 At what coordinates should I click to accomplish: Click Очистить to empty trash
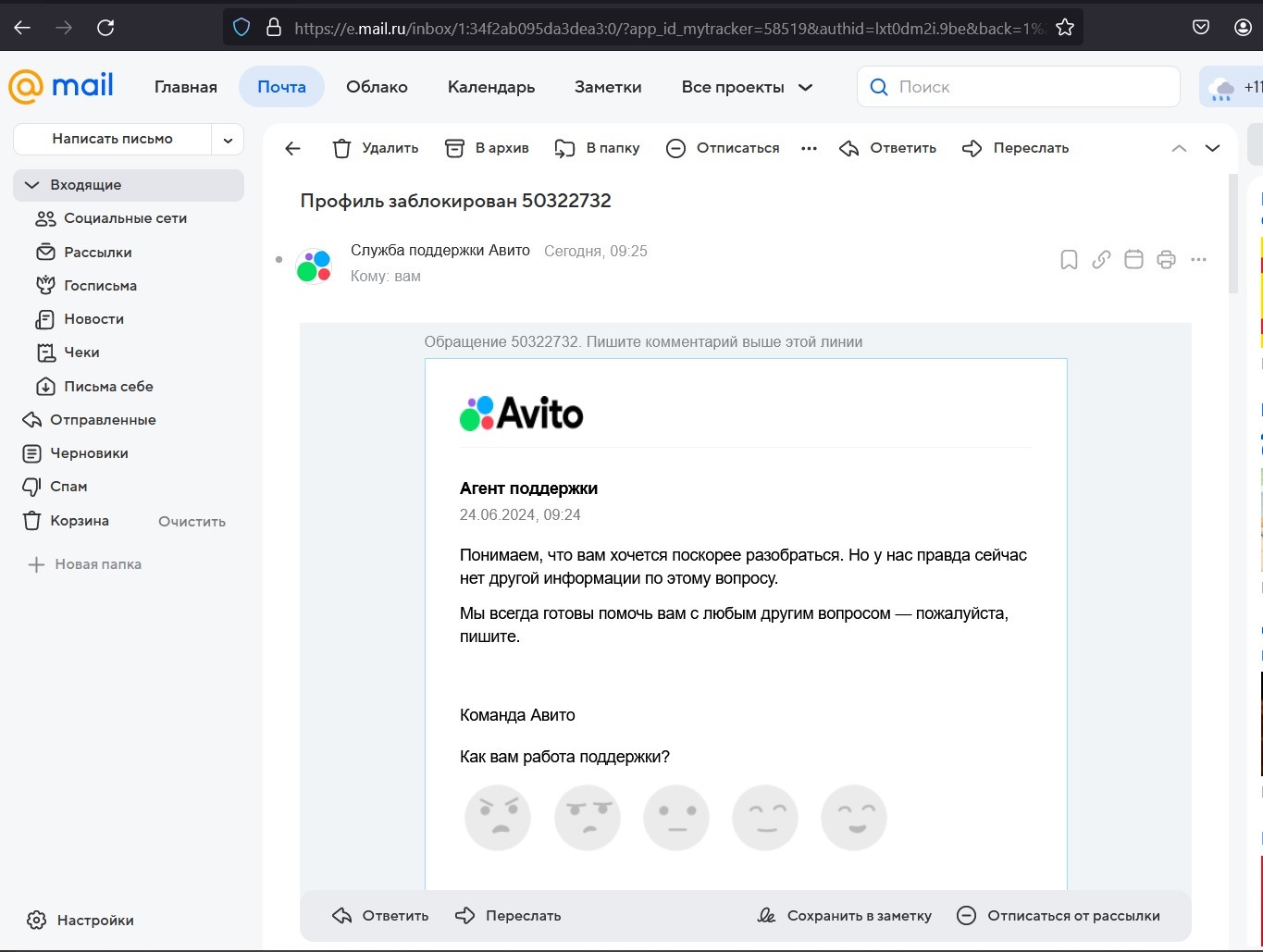point(192,522)
